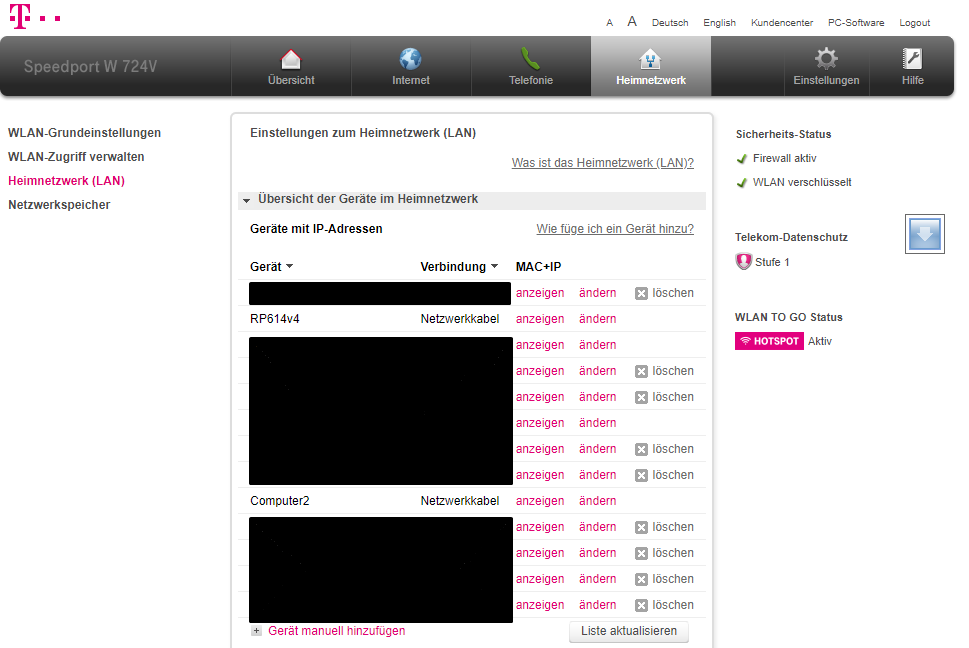Show MAC+IP for RP614v4 via anzeigen
Image resolution: width=969 pixels, height=648 pixels.
[x=540, y=319]
